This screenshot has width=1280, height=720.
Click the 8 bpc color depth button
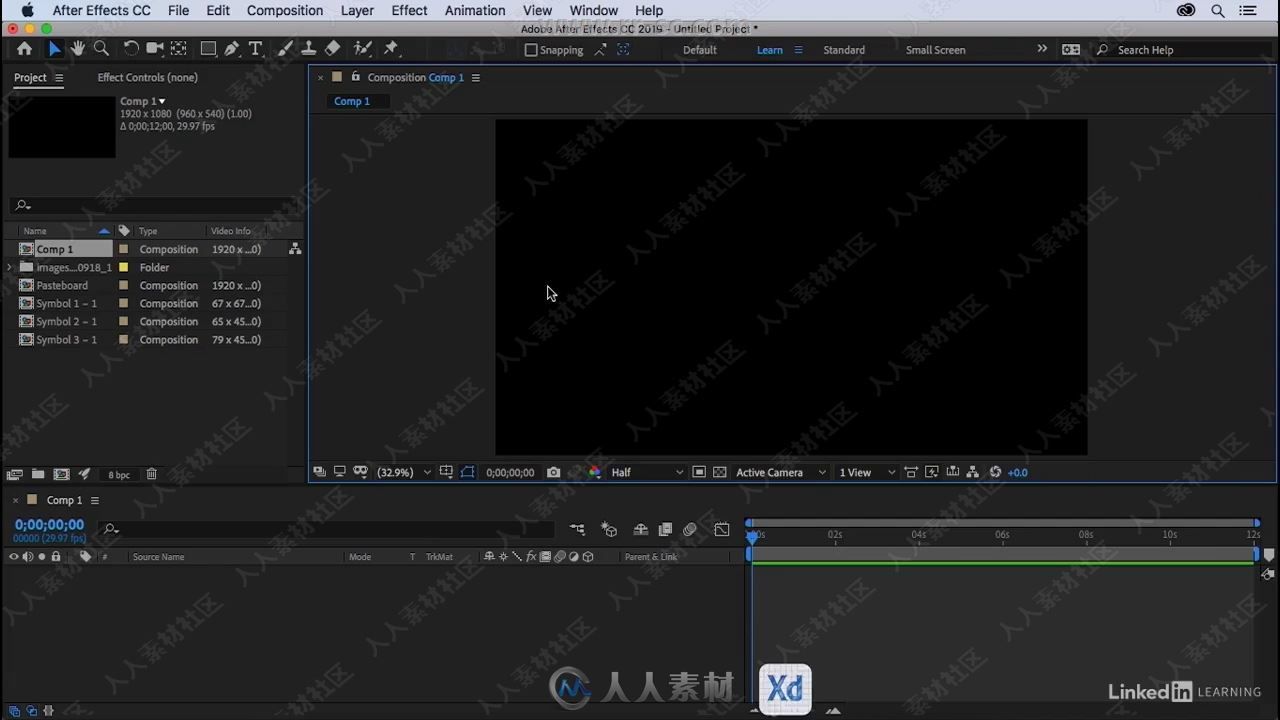[x=119, y=475]
